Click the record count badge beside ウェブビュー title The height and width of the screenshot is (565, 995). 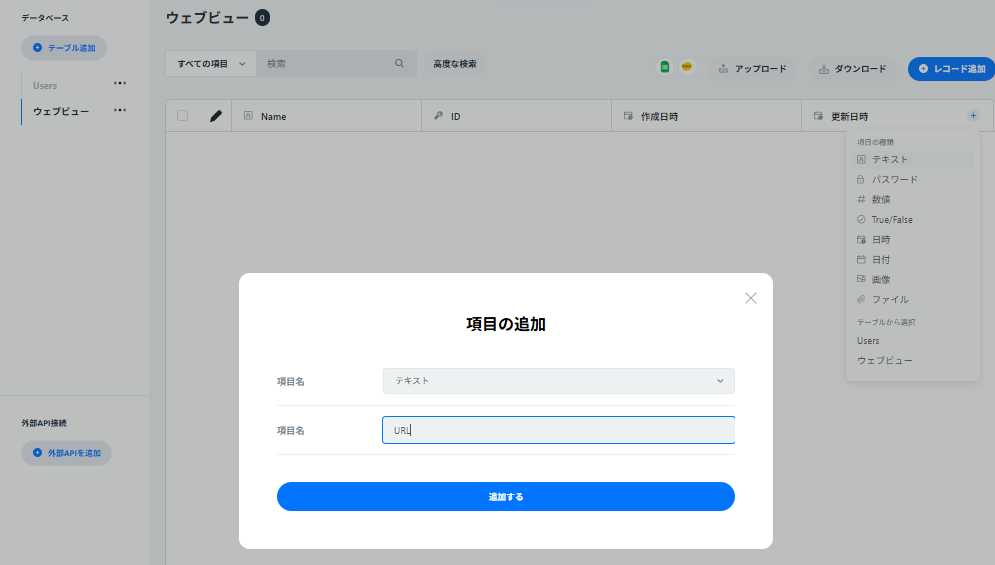tap(262, 18)
